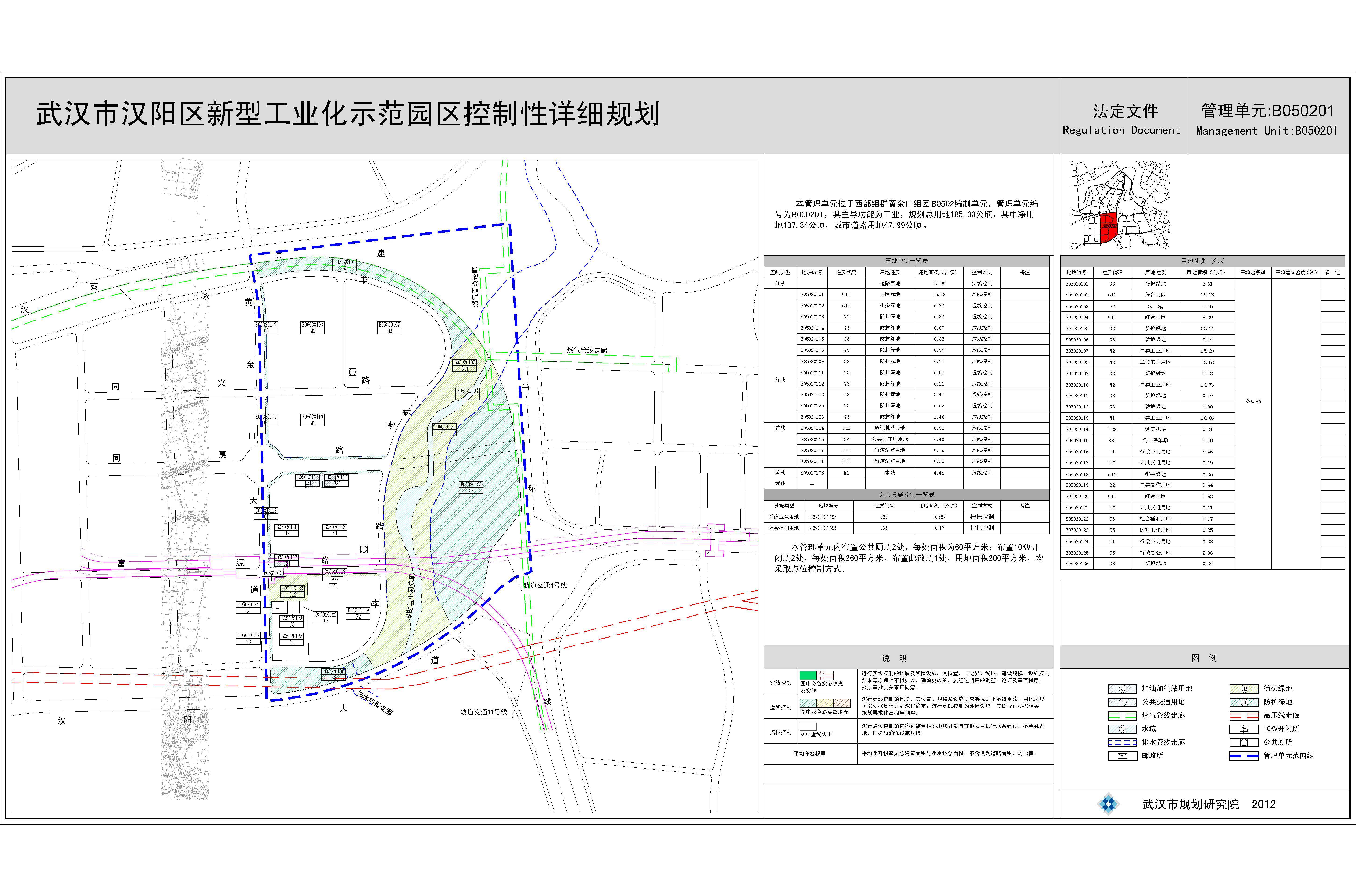Select the 水域 E1 legend symbol
1356x896 pixels.
point(1122,729)
